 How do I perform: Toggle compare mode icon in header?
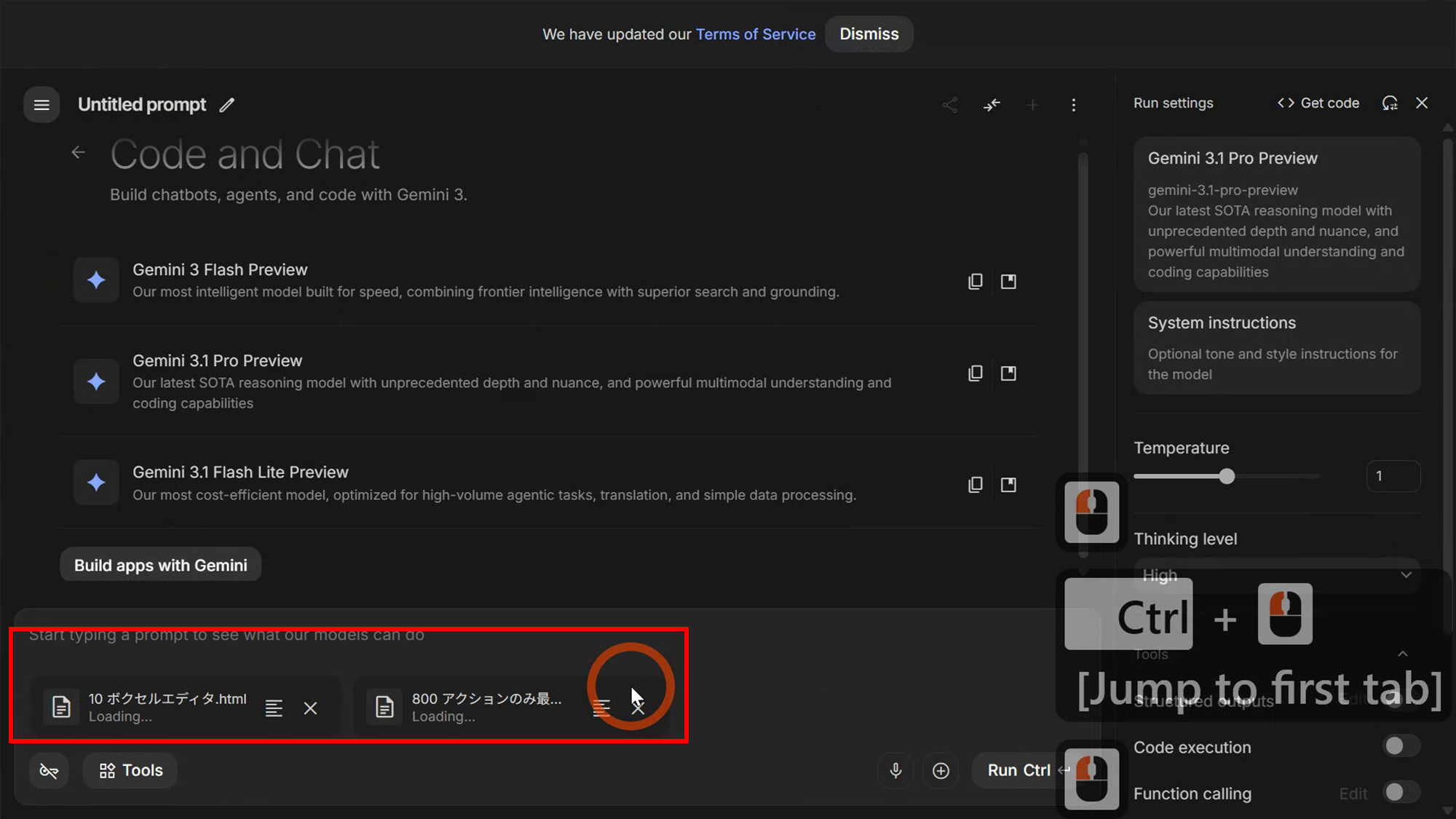pos(992,105)
